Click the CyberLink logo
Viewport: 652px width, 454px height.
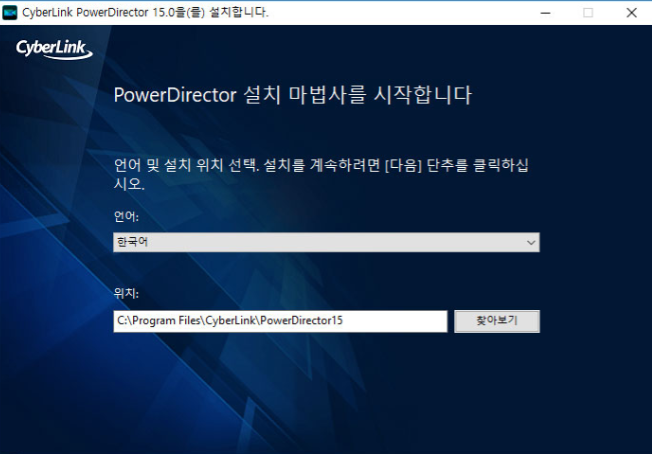click(x=54, y=49)
